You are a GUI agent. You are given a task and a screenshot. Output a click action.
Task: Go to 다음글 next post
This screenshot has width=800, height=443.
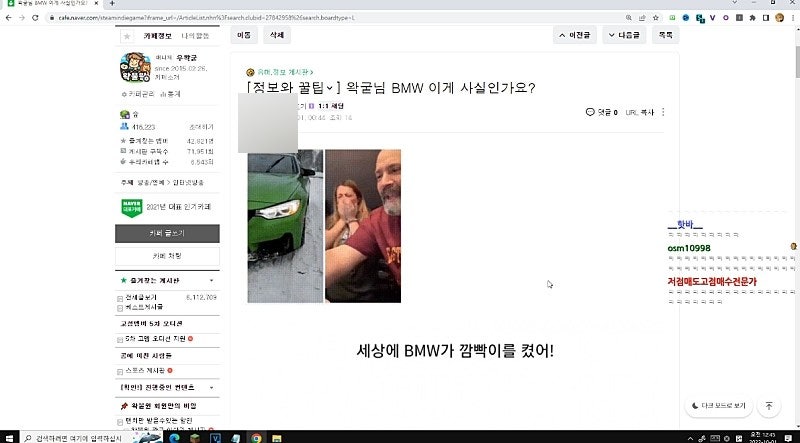click(624, 35)
